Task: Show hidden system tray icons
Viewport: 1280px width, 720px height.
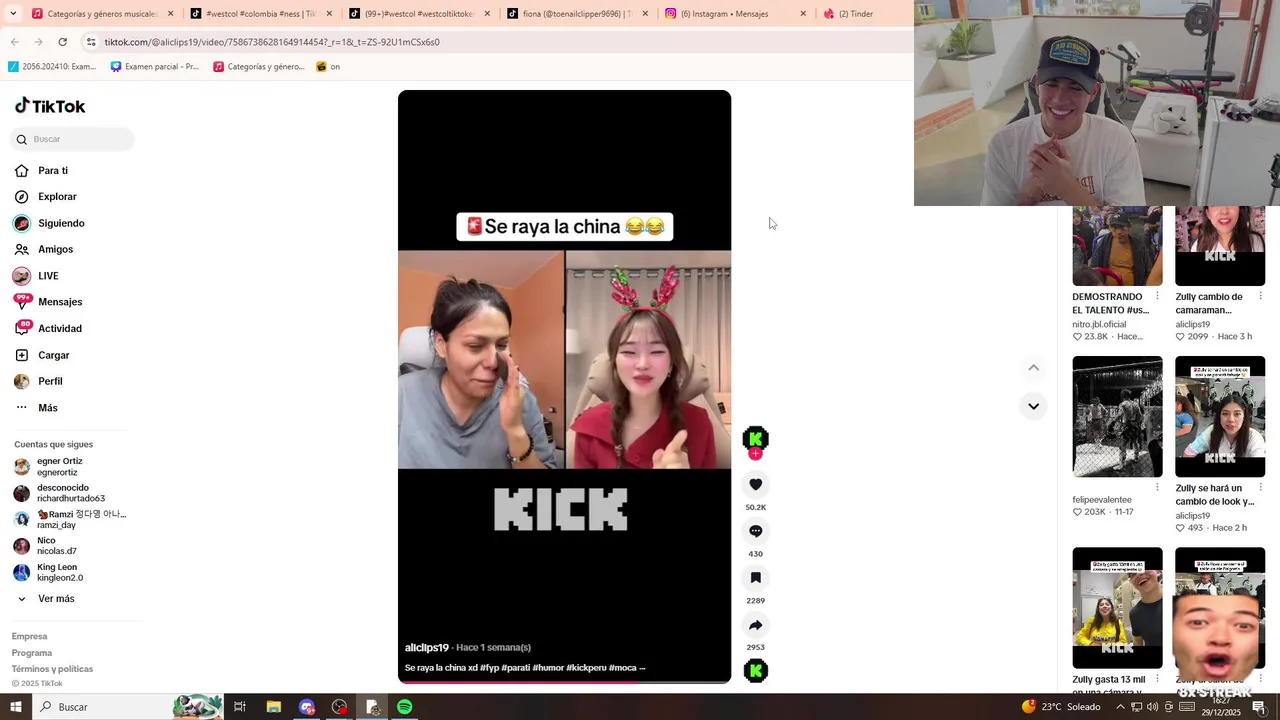Action: tap(1120, 707)
